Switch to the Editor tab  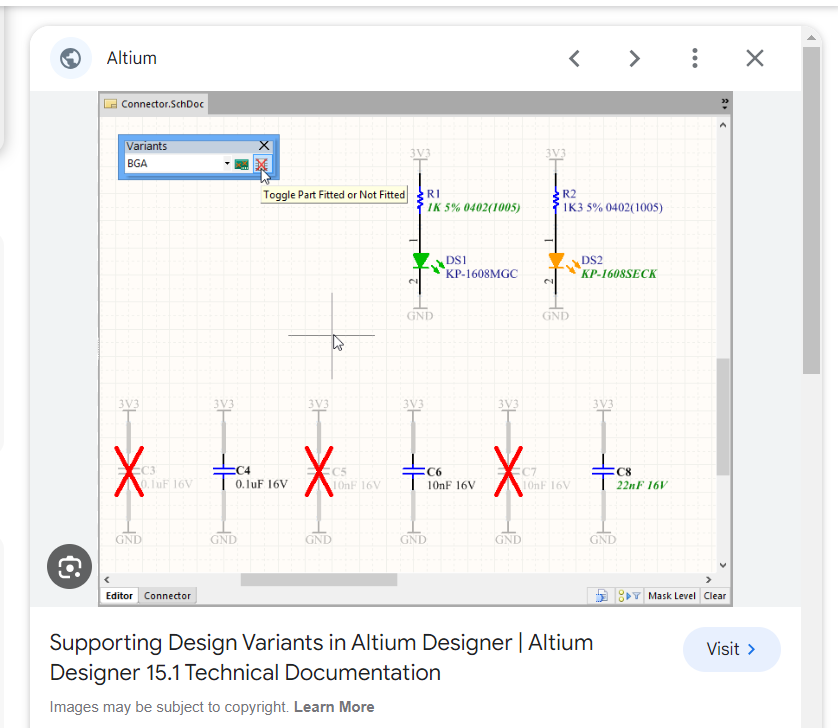pyautogui.click(x=119, y=595)
